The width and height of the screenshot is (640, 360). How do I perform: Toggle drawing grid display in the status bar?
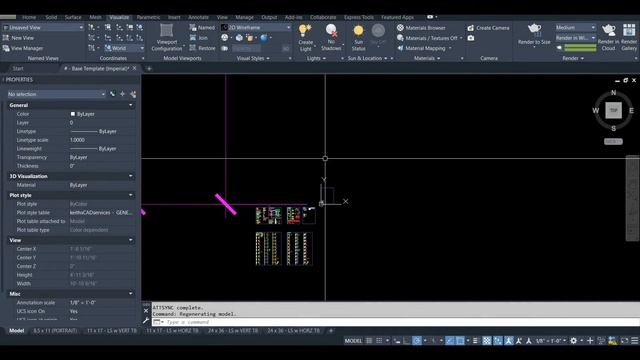point(369,340)
